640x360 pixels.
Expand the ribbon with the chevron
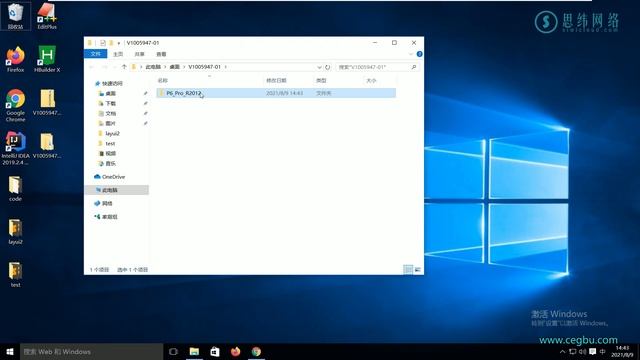(411, 54)
